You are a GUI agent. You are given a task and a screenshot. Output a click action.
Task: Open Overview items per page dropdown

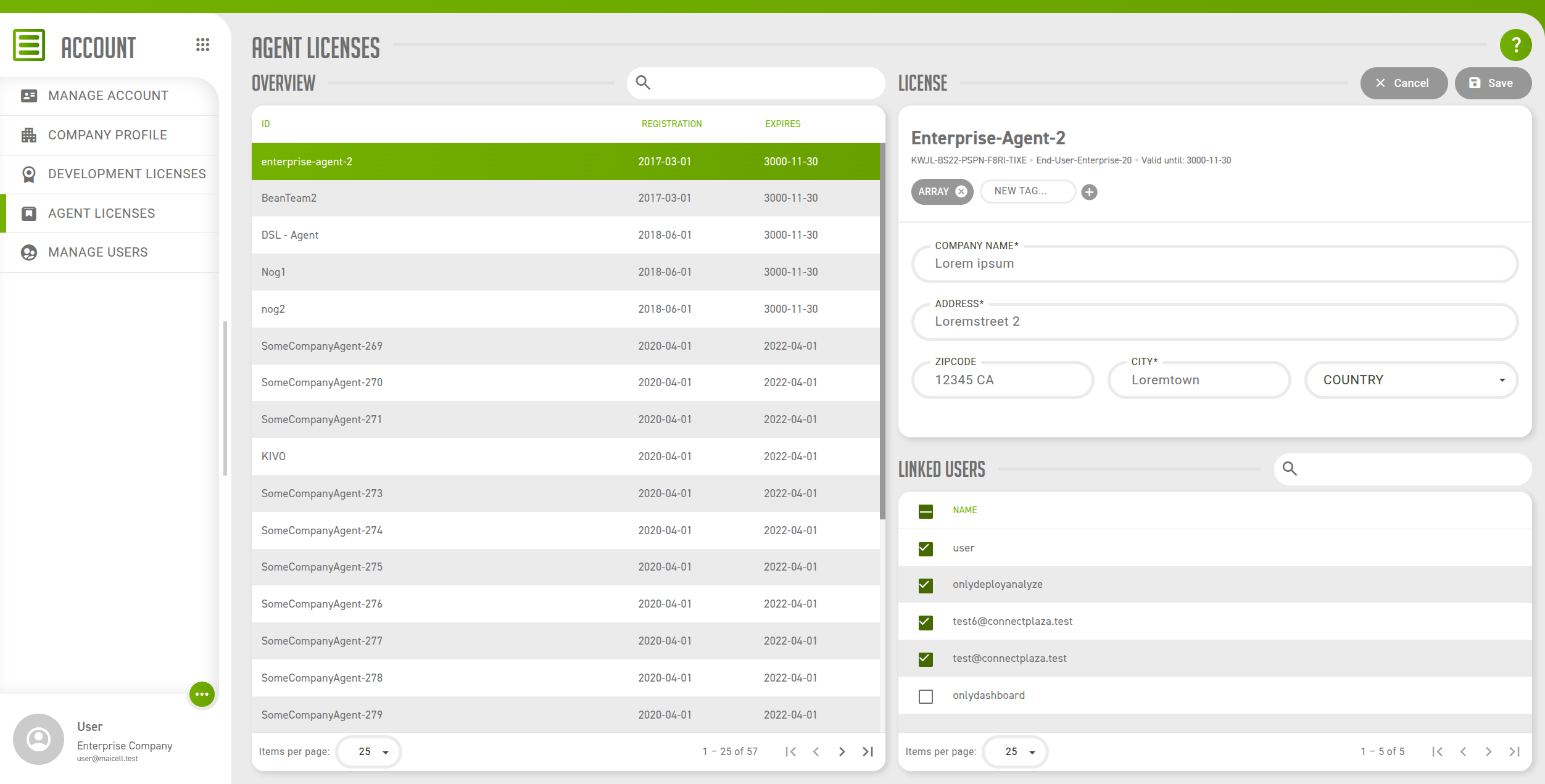(x=369, y=752)
